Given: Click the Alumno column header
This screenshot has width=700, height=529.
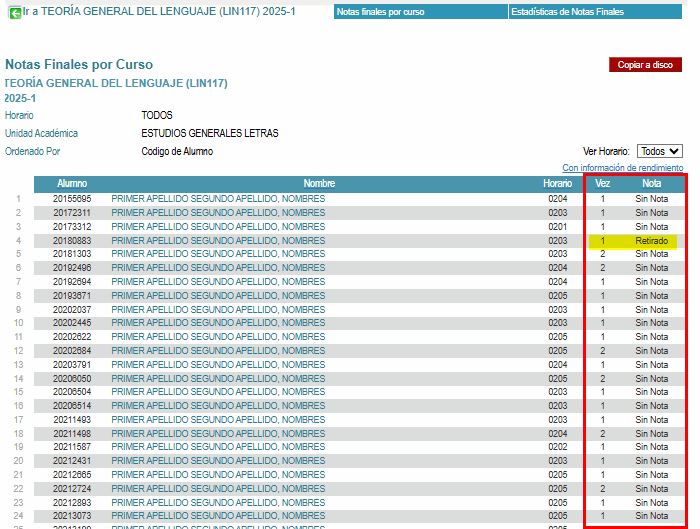Looking at the screenshot, I should tap(72, 184).
